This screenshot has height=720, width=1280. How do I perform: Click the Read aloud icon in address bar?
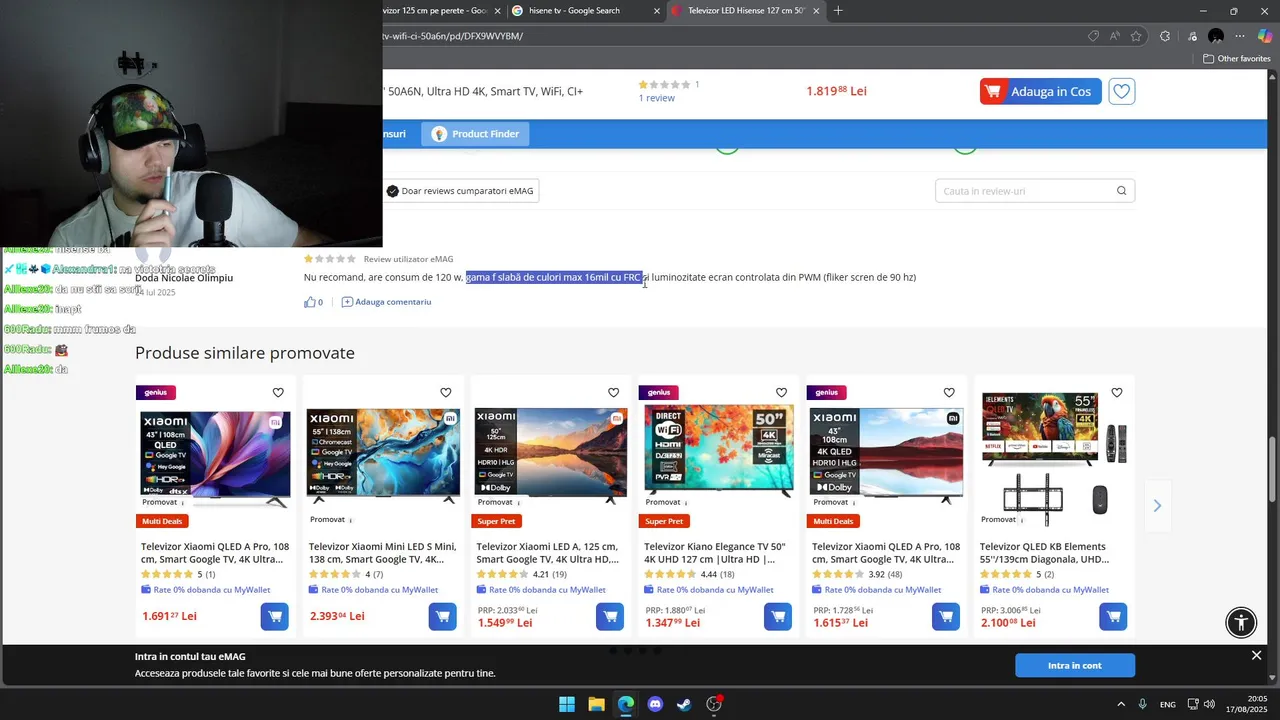pyautogui.click(x=1115, y=36)
